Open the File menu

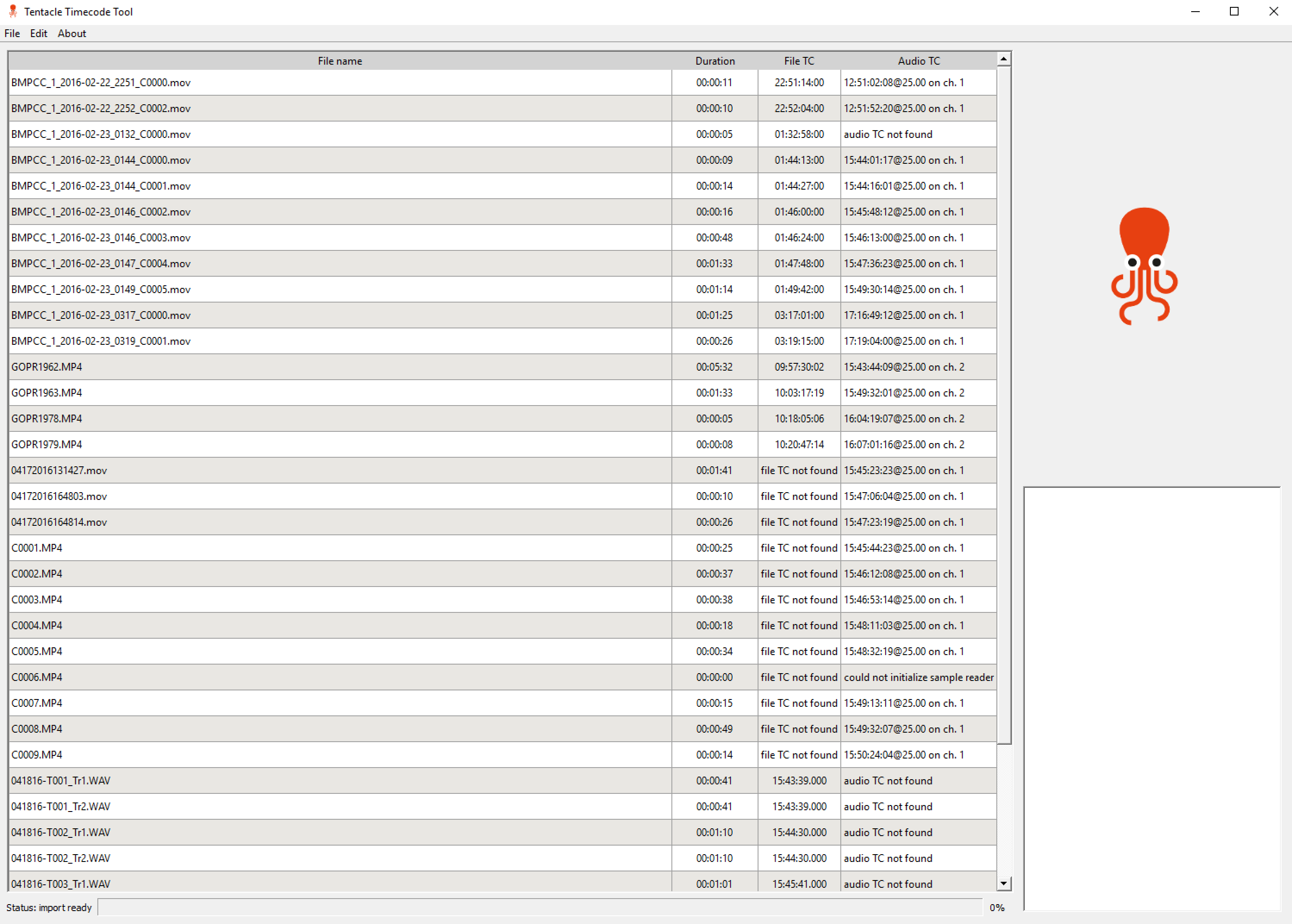pyautogui.click(x=12, y=34)
